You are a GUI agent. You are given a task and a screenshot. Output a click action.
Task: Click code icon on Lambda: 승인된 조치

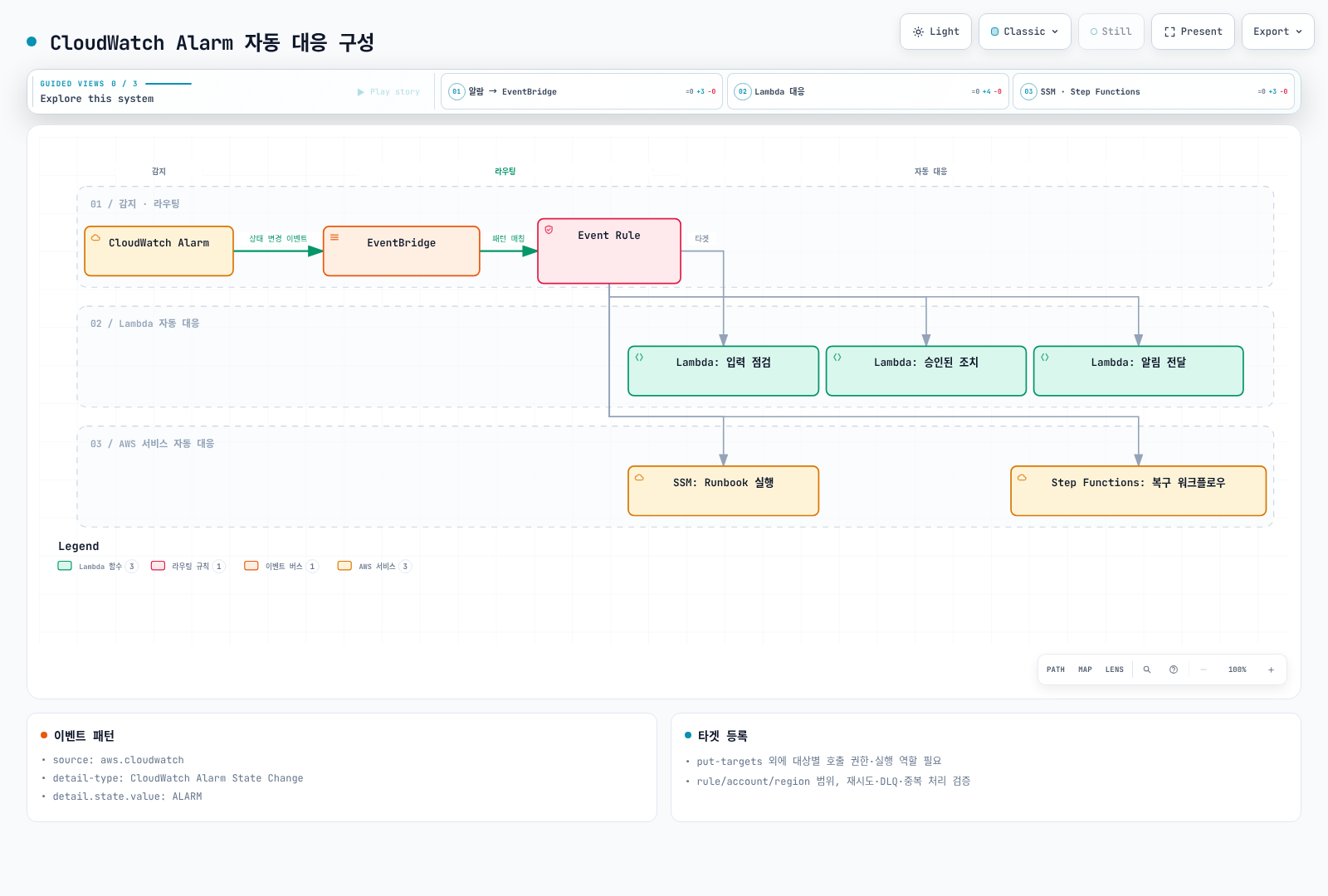pyautogui.click(x=837, y=358)
